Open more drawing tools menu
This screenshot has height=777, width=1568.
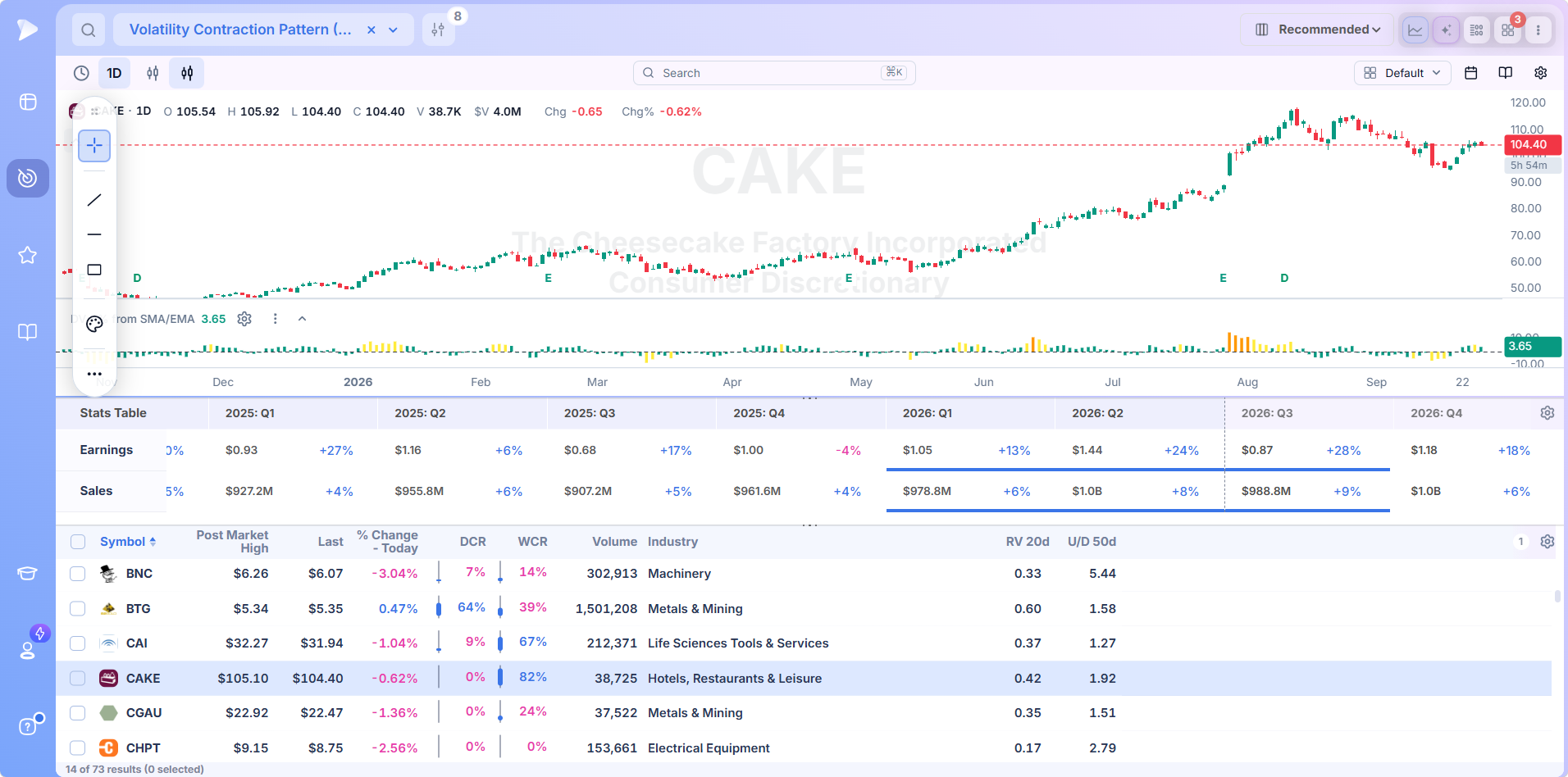[94, 374]
